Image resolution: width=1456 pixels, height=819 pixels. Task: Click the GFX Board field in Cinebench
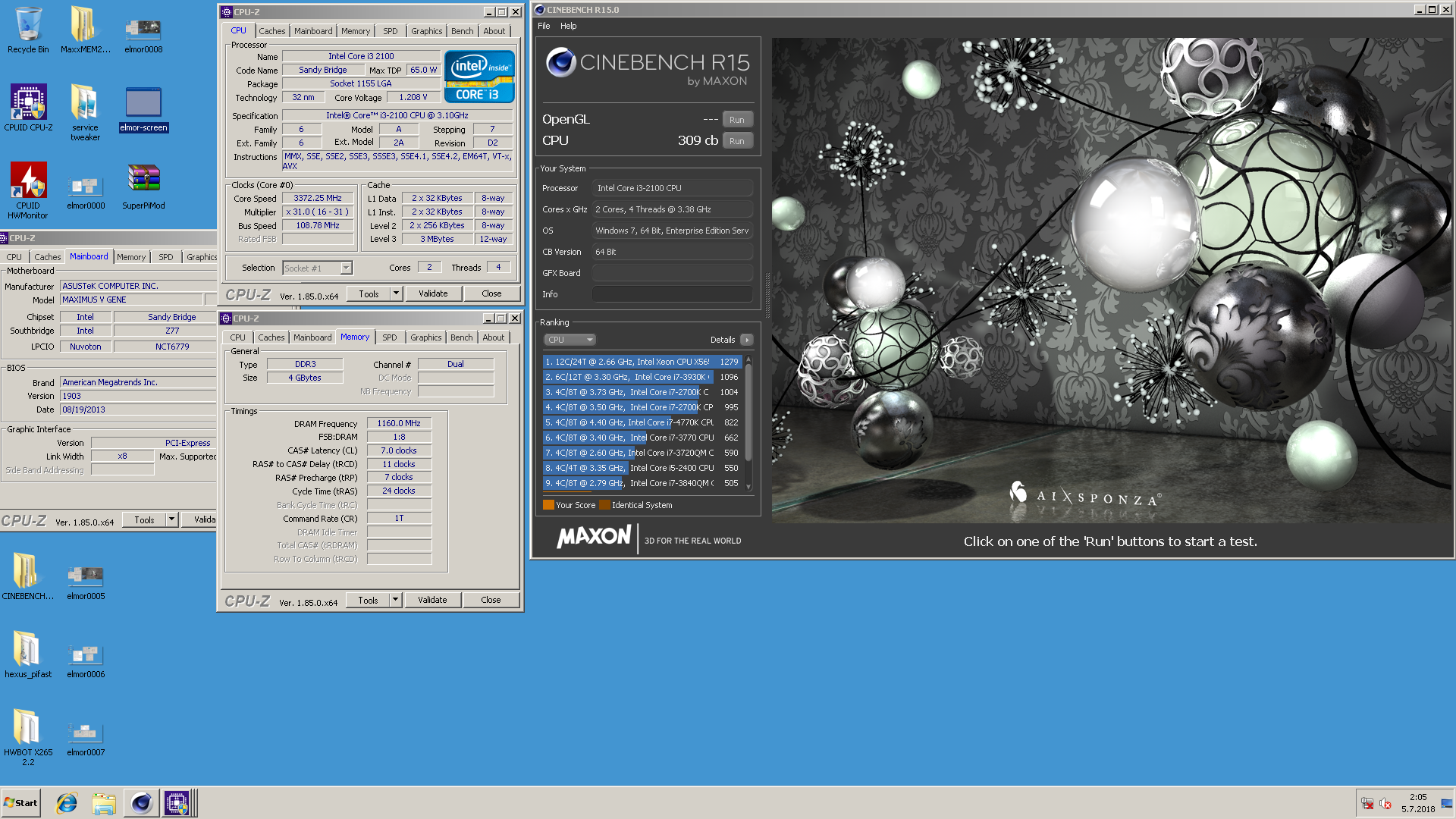coord(672,273)
